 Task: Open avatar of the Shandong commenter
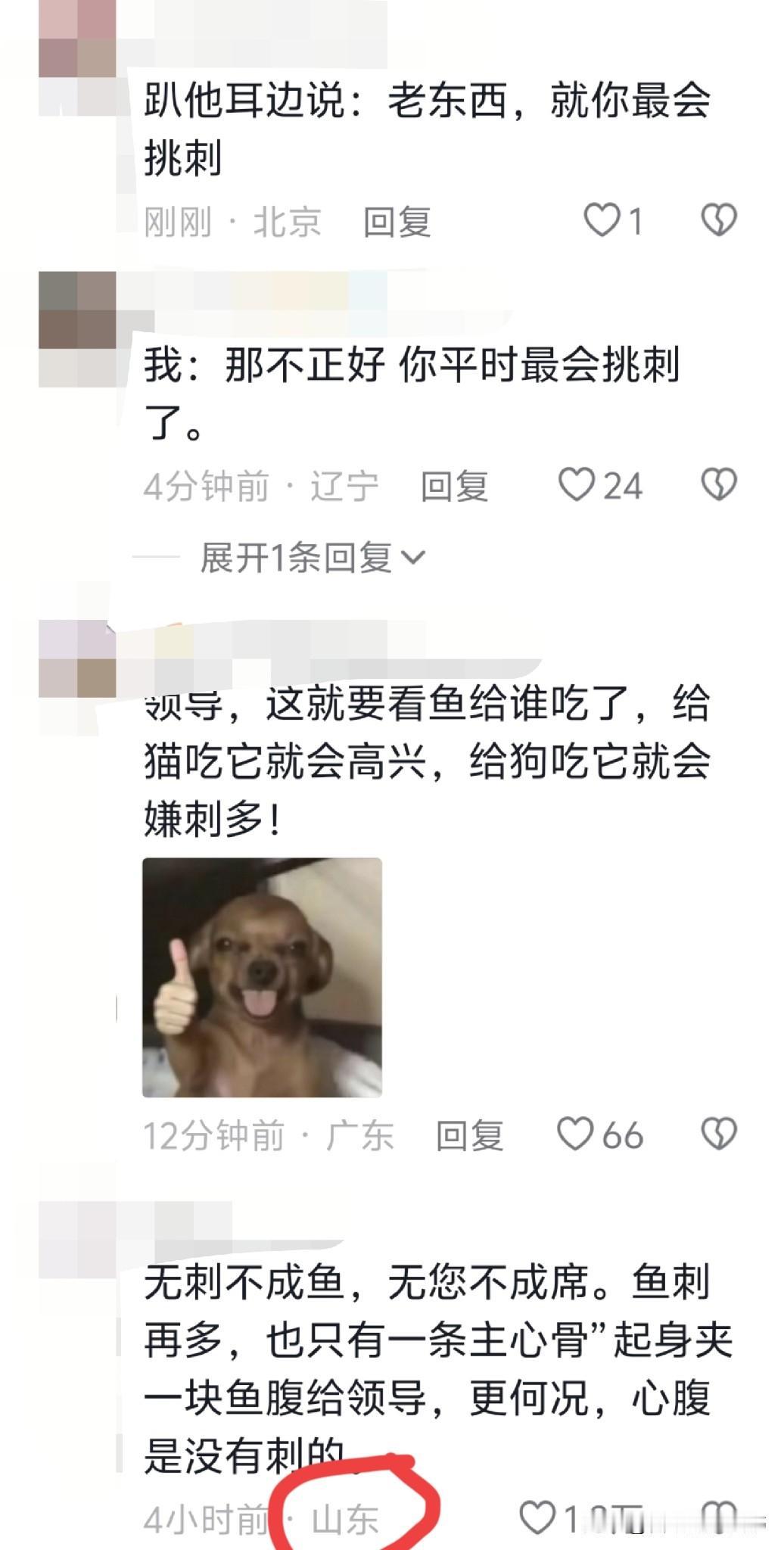(x=76, y=1240)
